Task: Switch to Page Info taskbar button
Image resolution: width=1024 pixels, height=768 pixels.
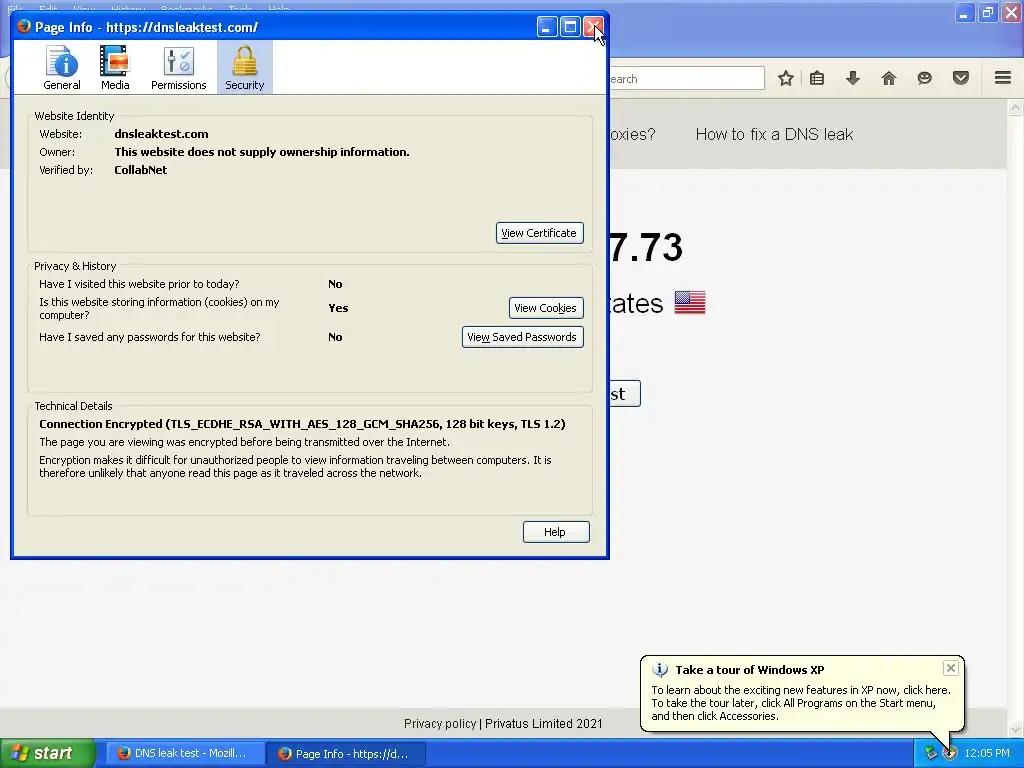Action: [x=347, y=754]
